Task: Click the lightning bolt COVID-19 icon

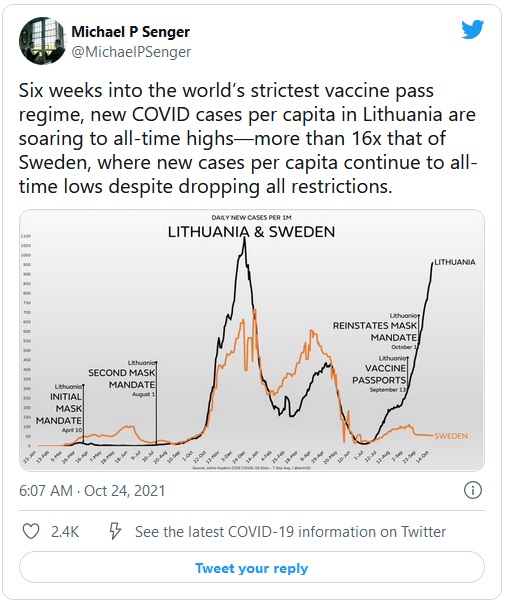Action: pyautogui.click(x=115, y=531)
